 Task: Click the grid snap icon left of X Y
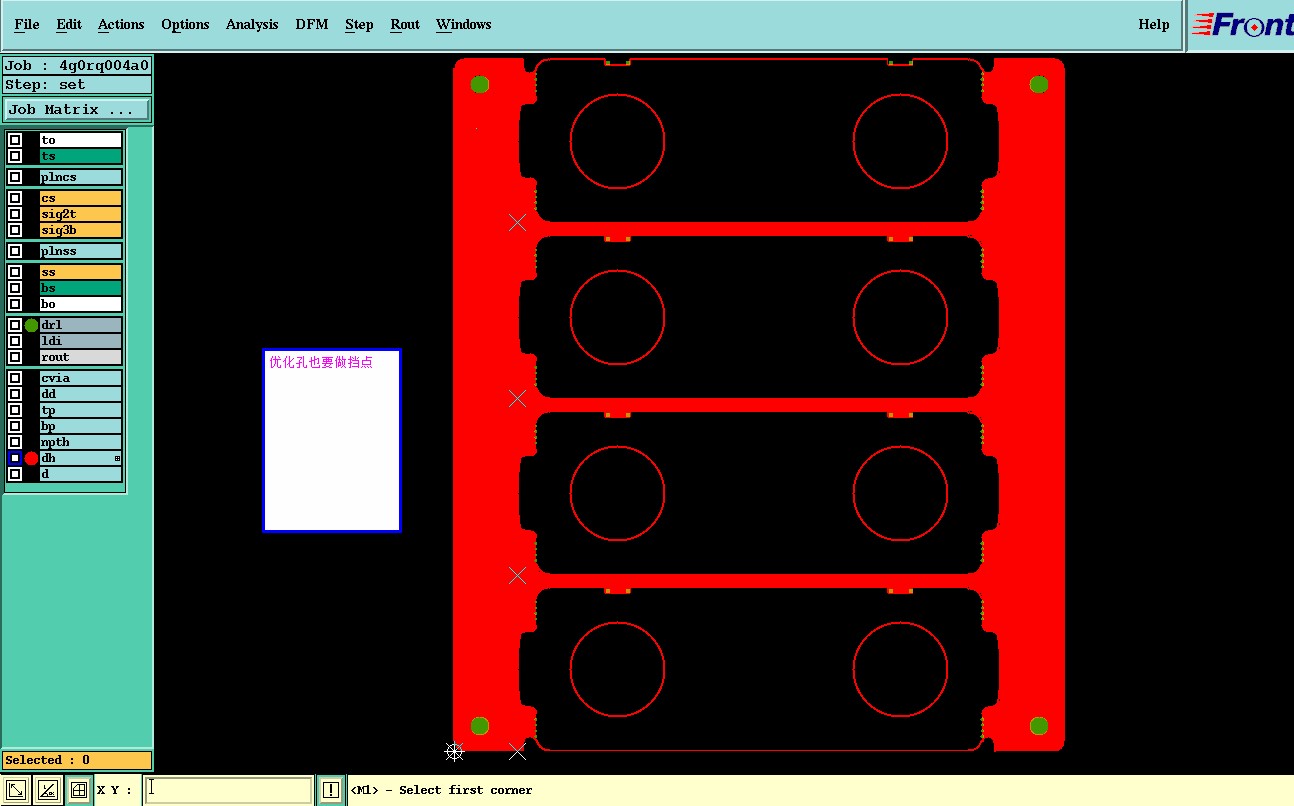79,790
